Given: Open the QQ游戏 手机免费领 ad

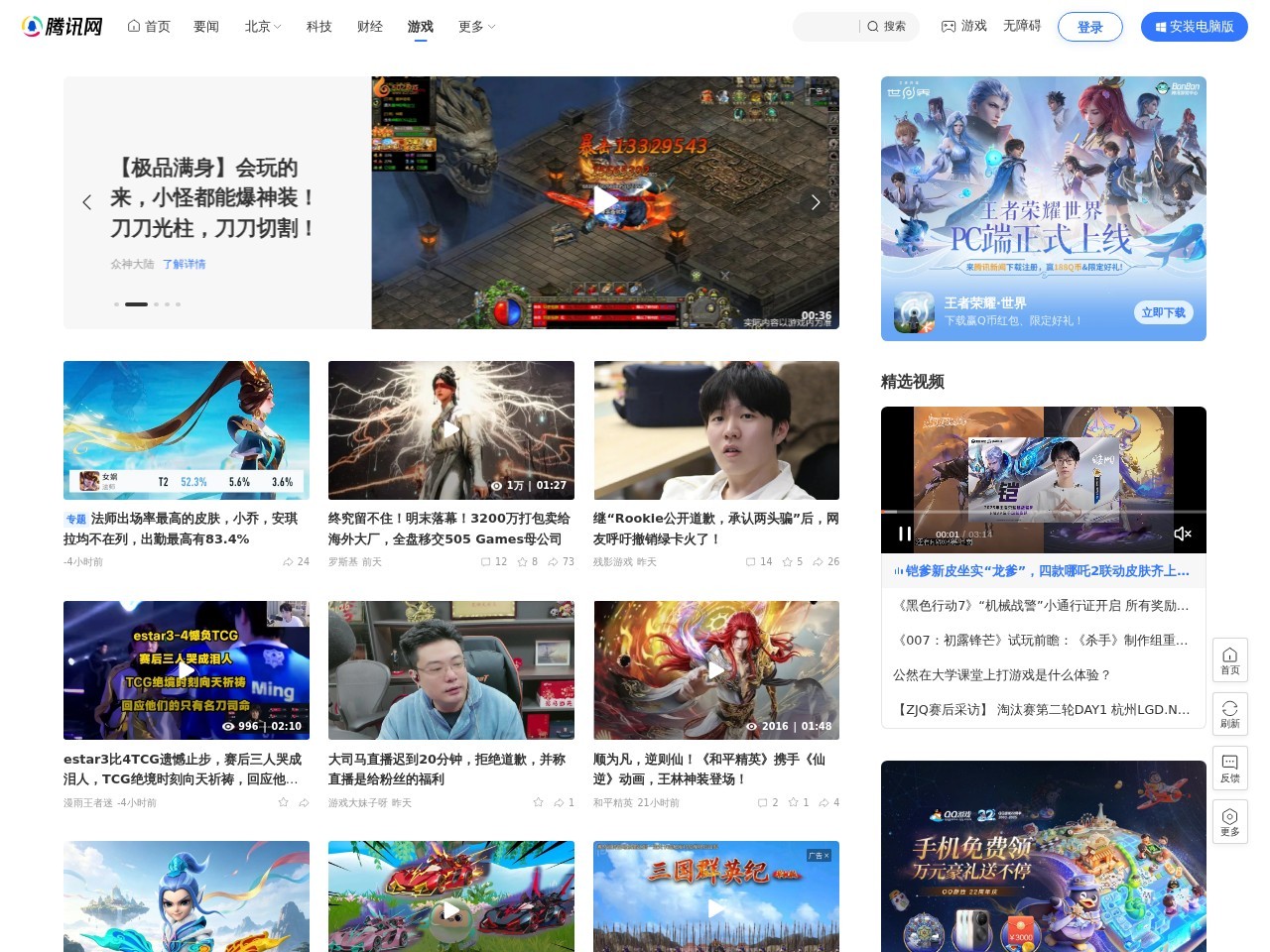Looking at the screenshot, I should [x=1043, y=857].
